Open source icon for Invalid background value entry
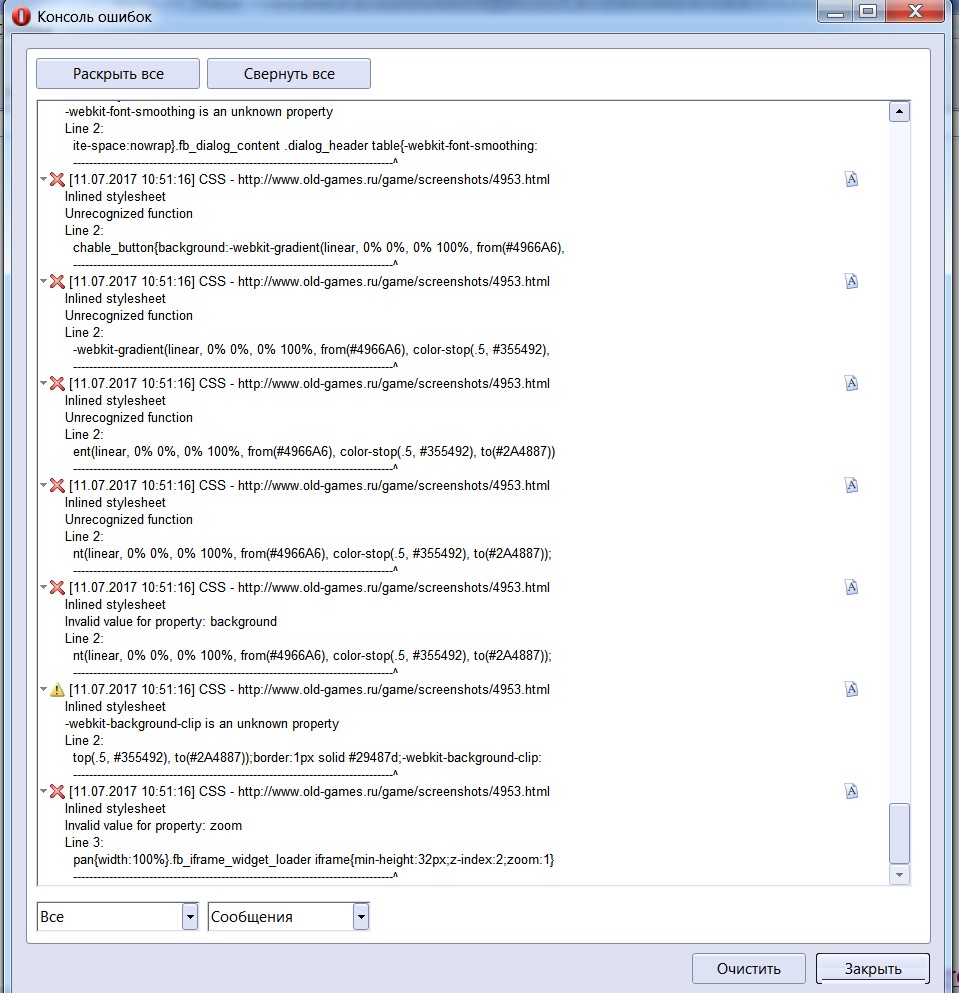This screenshot has height=993, width=959. tap(851, 587)
